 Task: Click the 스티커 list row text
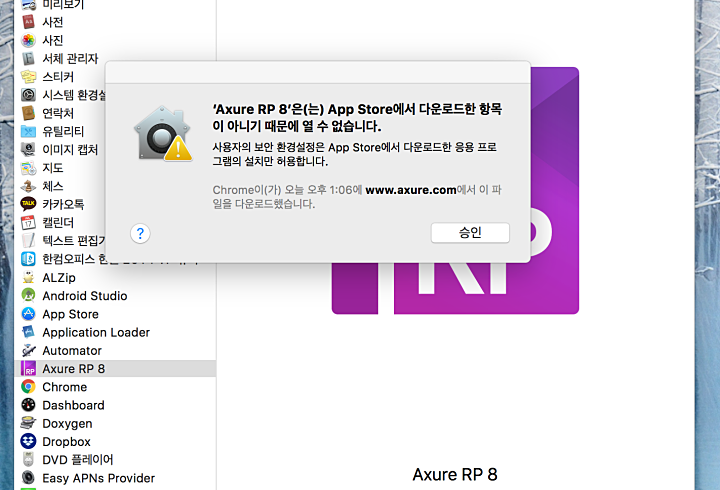tap(58, 77)
